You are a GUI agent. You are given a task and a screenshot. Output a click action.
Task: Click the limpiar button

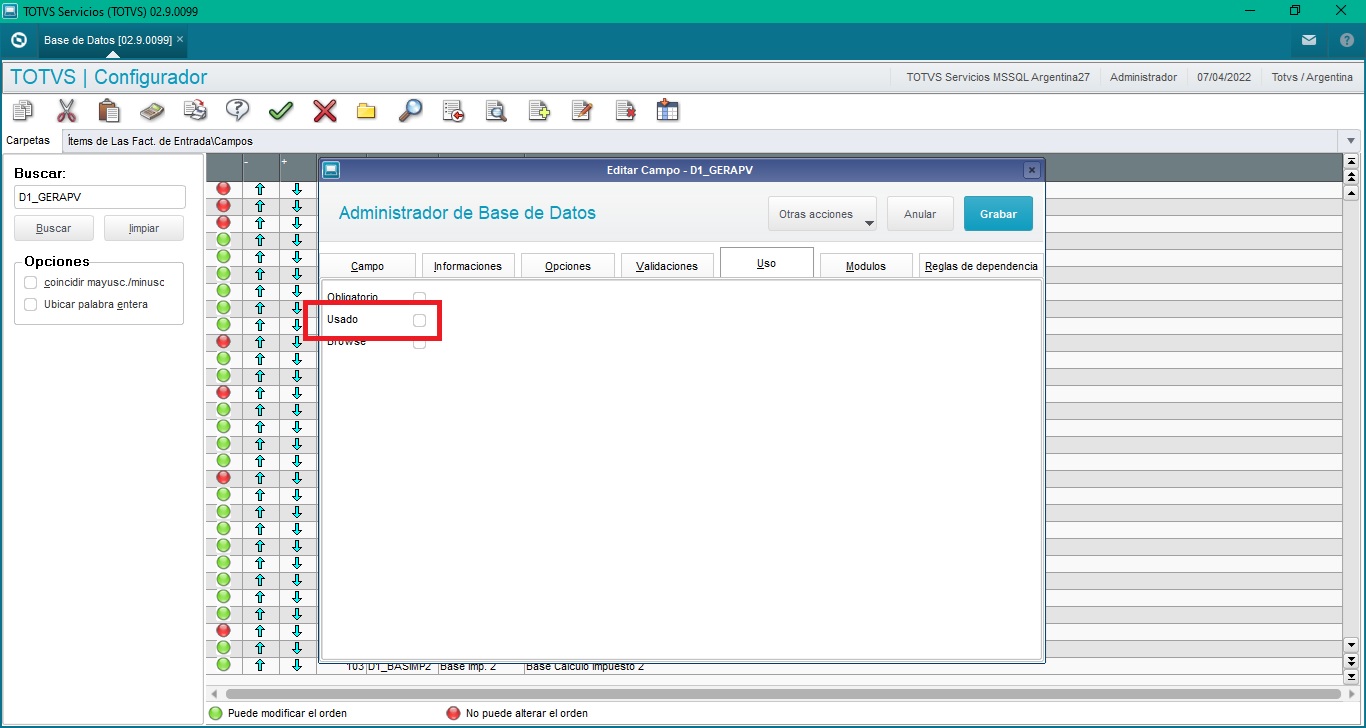pyautogui.click(x=144, y=228)
